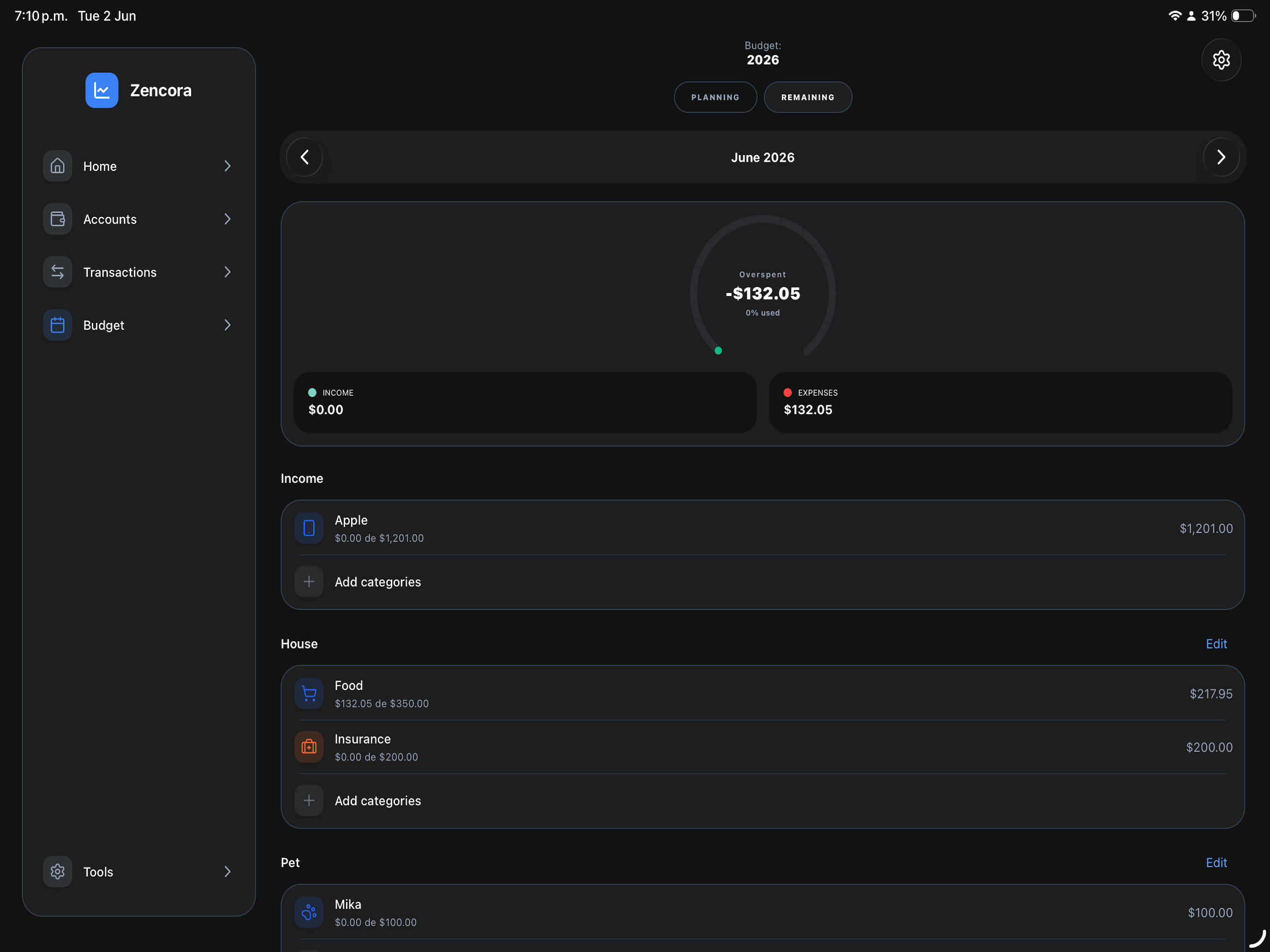Open the Food category row

762,693
